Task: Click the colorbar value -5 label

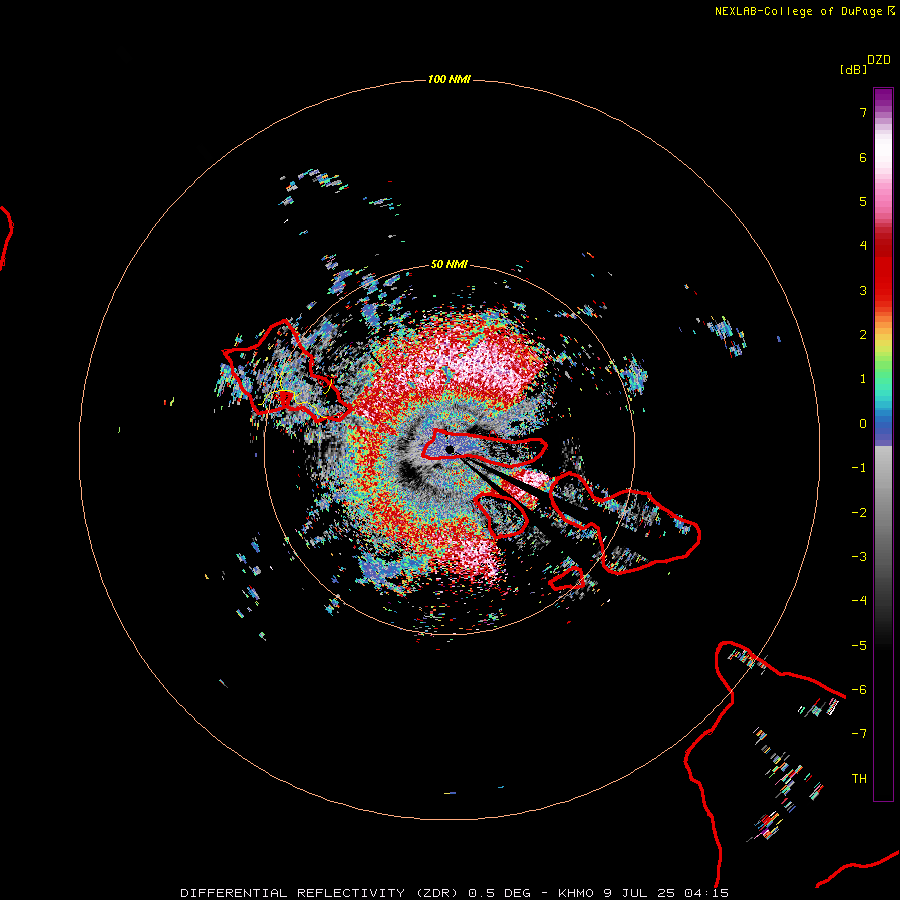Action: pyautogui.click(x=859, y=646)
